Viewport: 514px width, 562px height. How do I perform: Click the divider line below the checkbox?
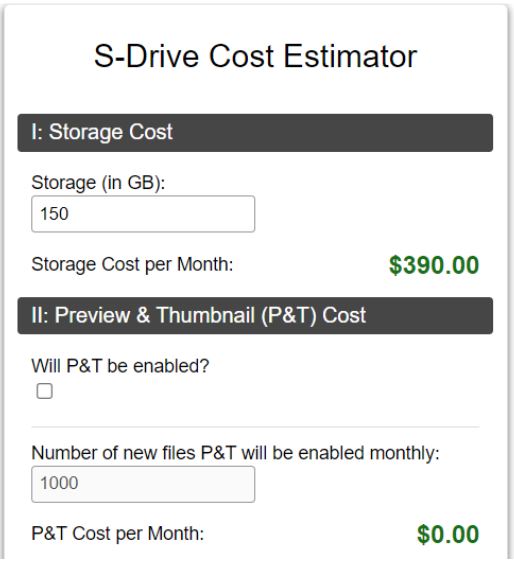coord(255,427)
